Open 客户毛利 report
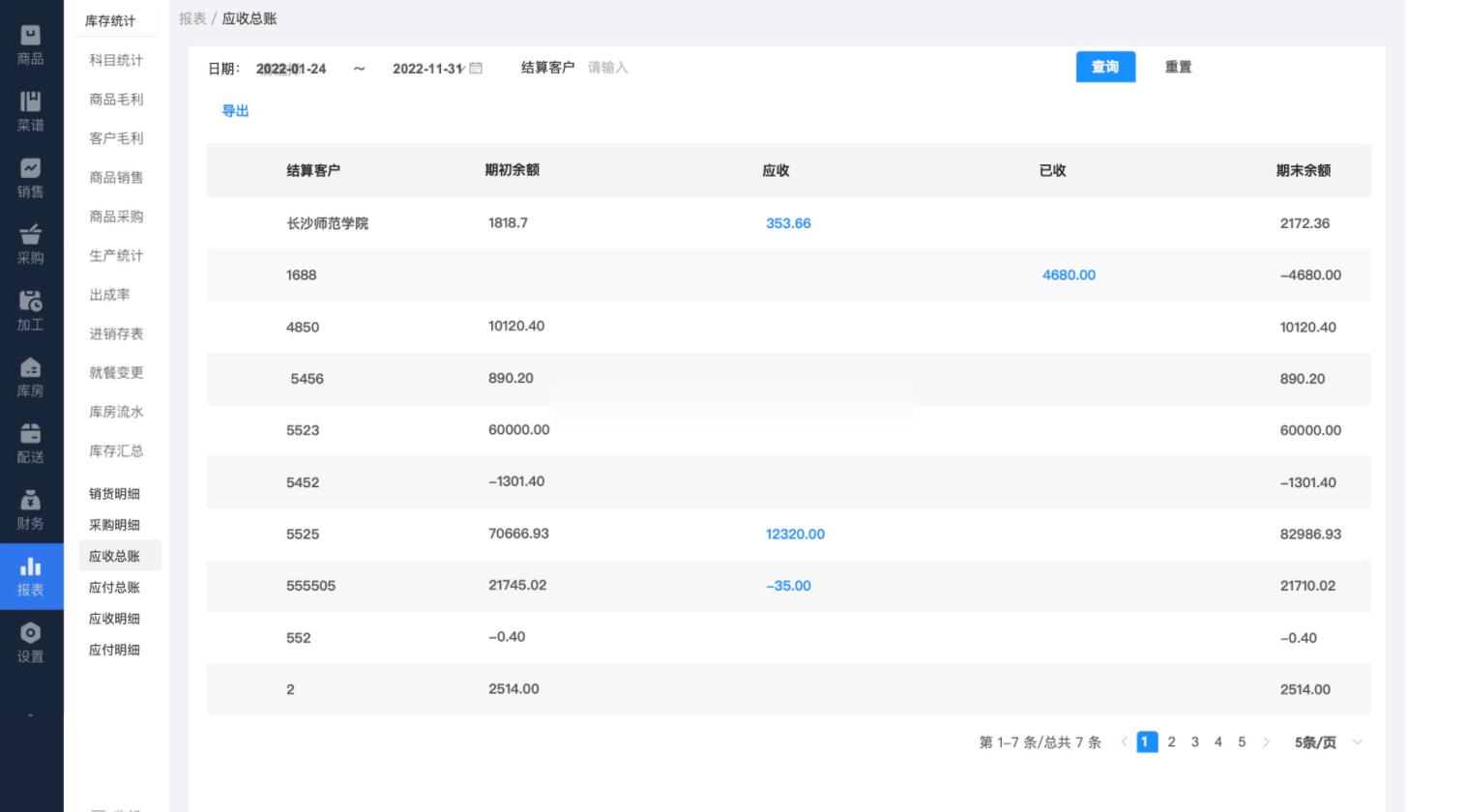The width and height of the screenshot is (1466, 812). tap(116, 138)
